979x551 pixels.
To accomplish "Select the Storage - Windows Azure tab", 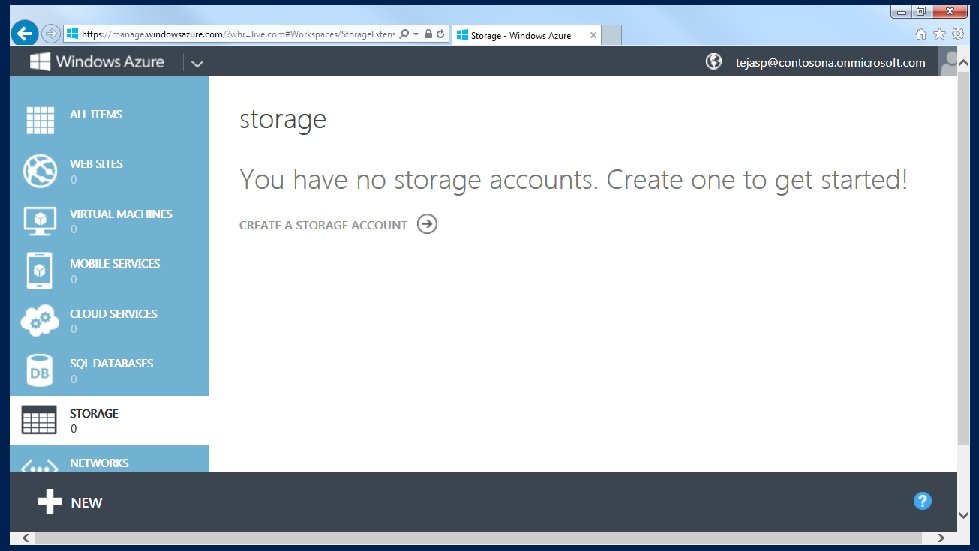I will coord(526,36).
